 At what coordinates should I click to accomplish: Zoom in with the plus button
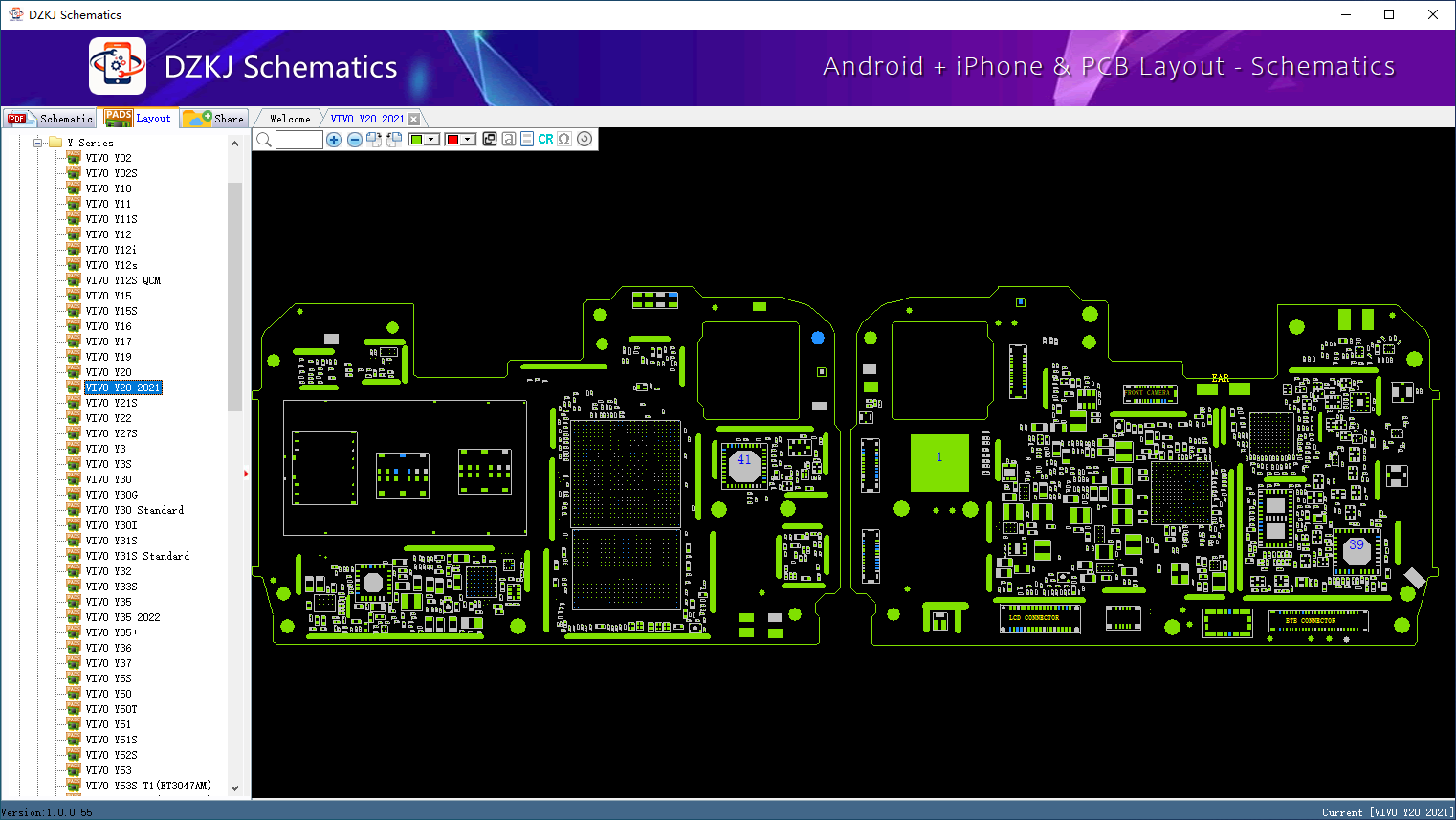334,140
